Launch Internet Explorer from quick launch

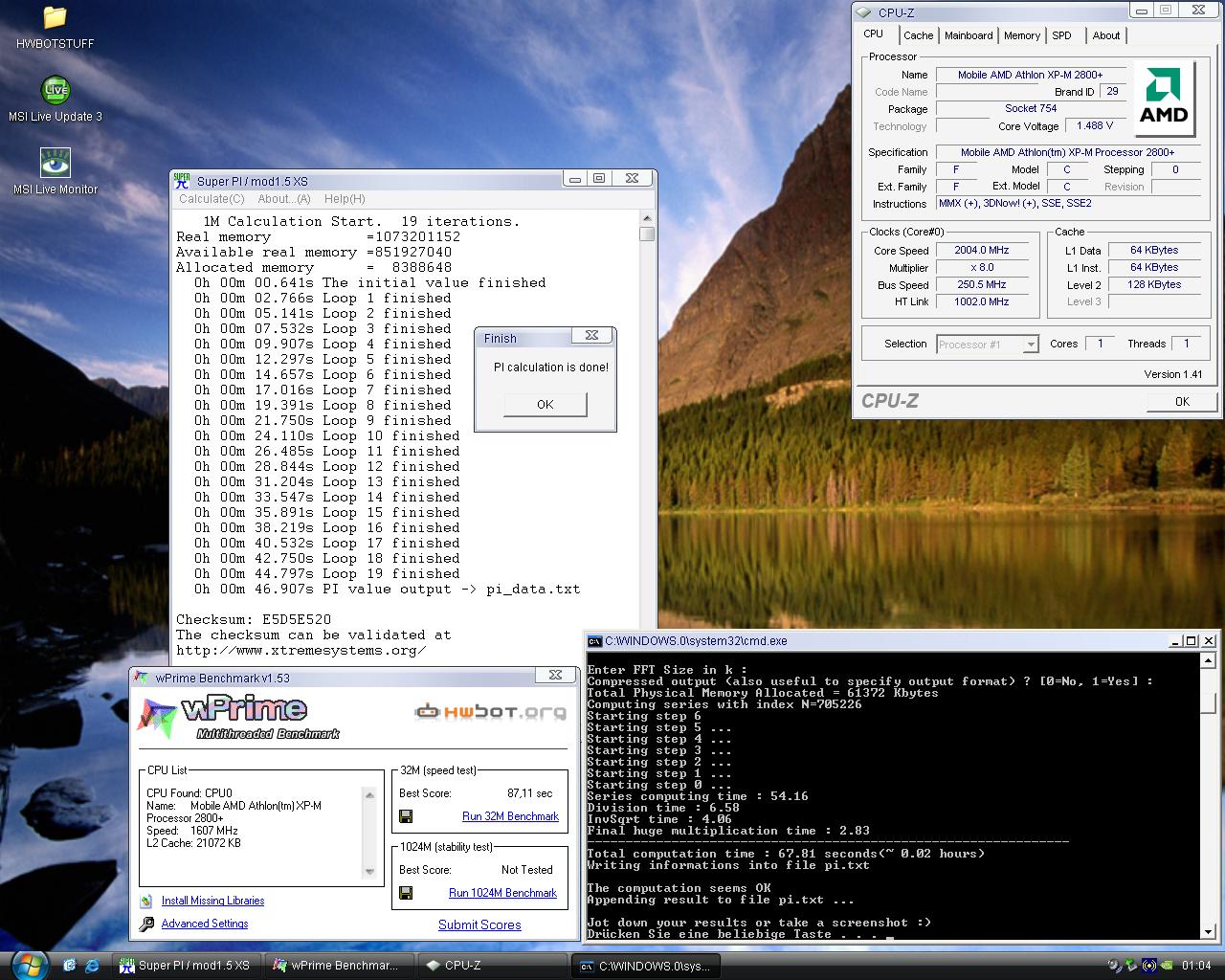tap(93, 966)
